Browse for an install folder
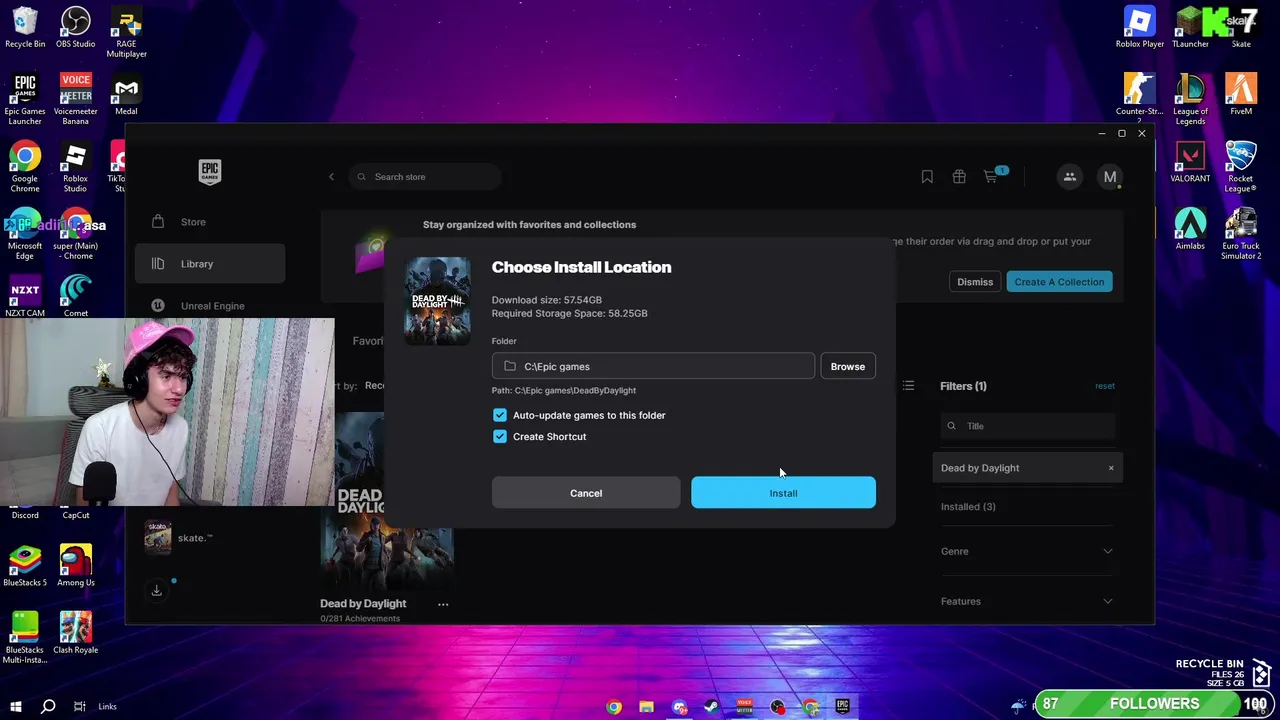Viewport: 1280px width, 720px height. pyautogui.click(x=848, y=366)
